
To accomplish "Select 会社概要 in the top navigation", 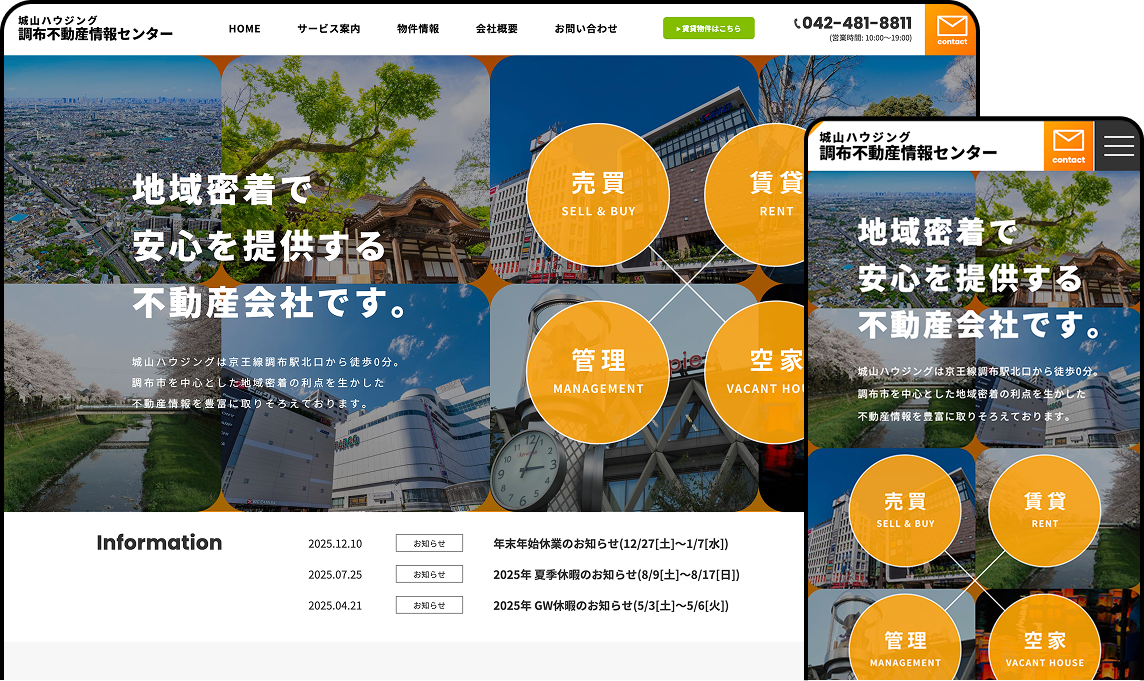I will point(495,29).
